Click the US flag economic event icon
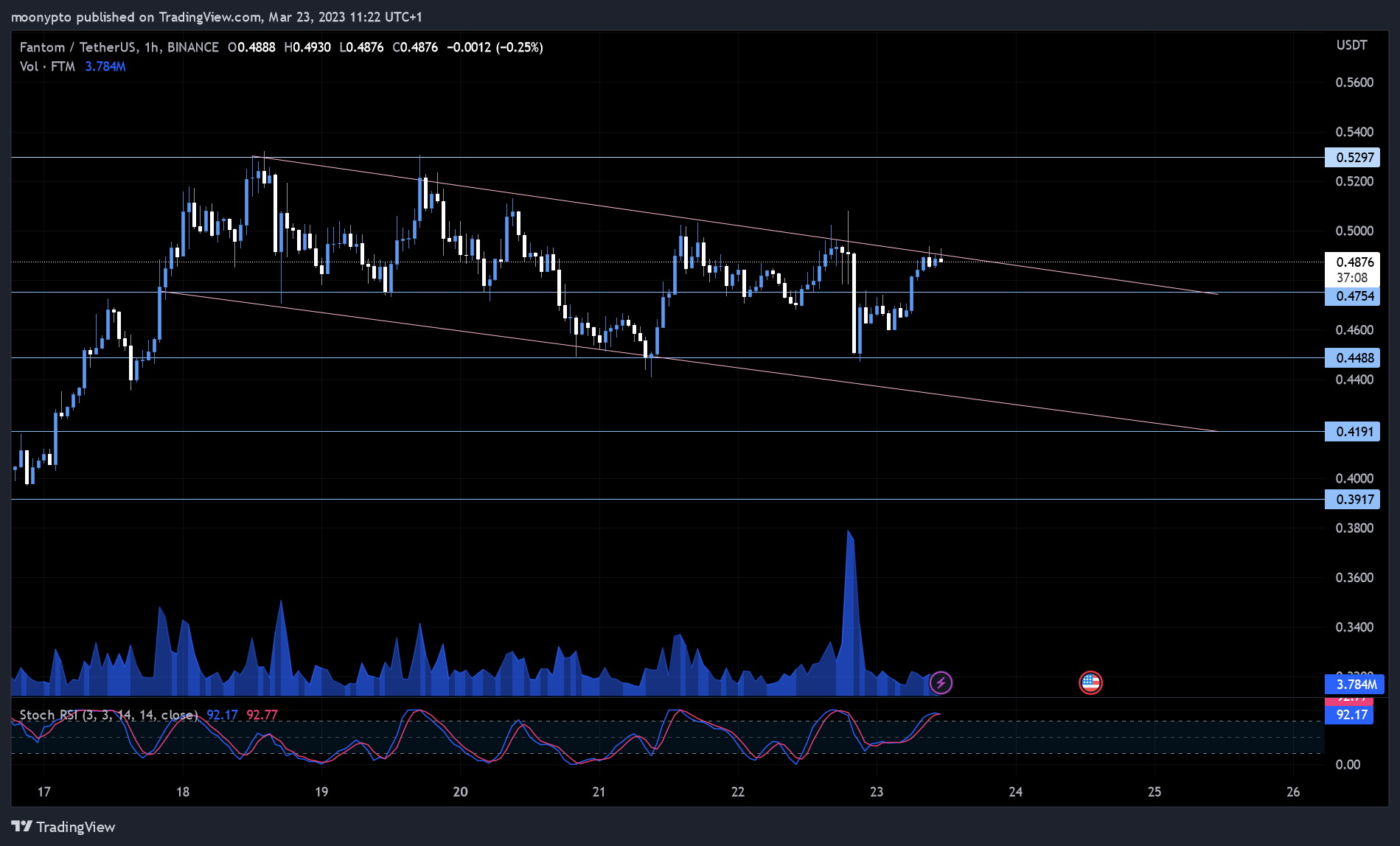 1090,682
